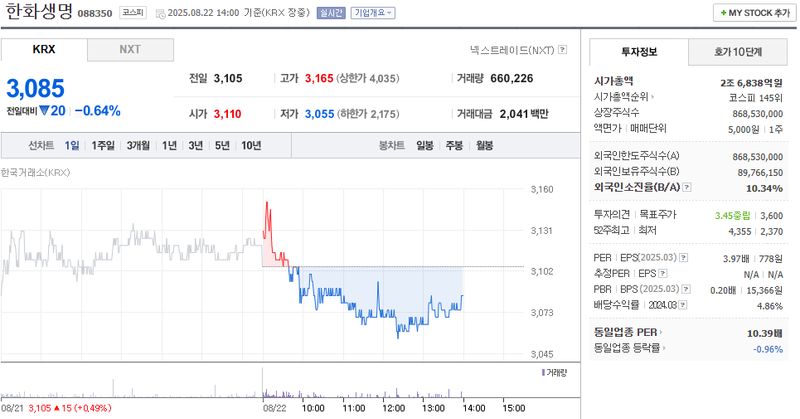
Task: Open the 시가총액순위 arrow link
Action: click(623, 97)
